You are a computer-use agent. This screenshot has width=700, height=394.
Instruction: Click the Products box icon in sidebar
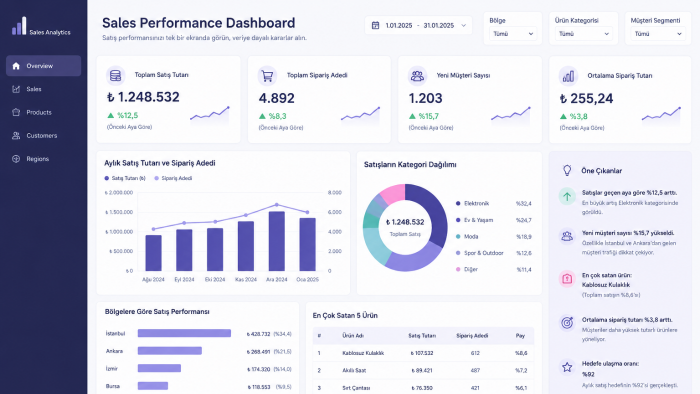tap(16, 112)
